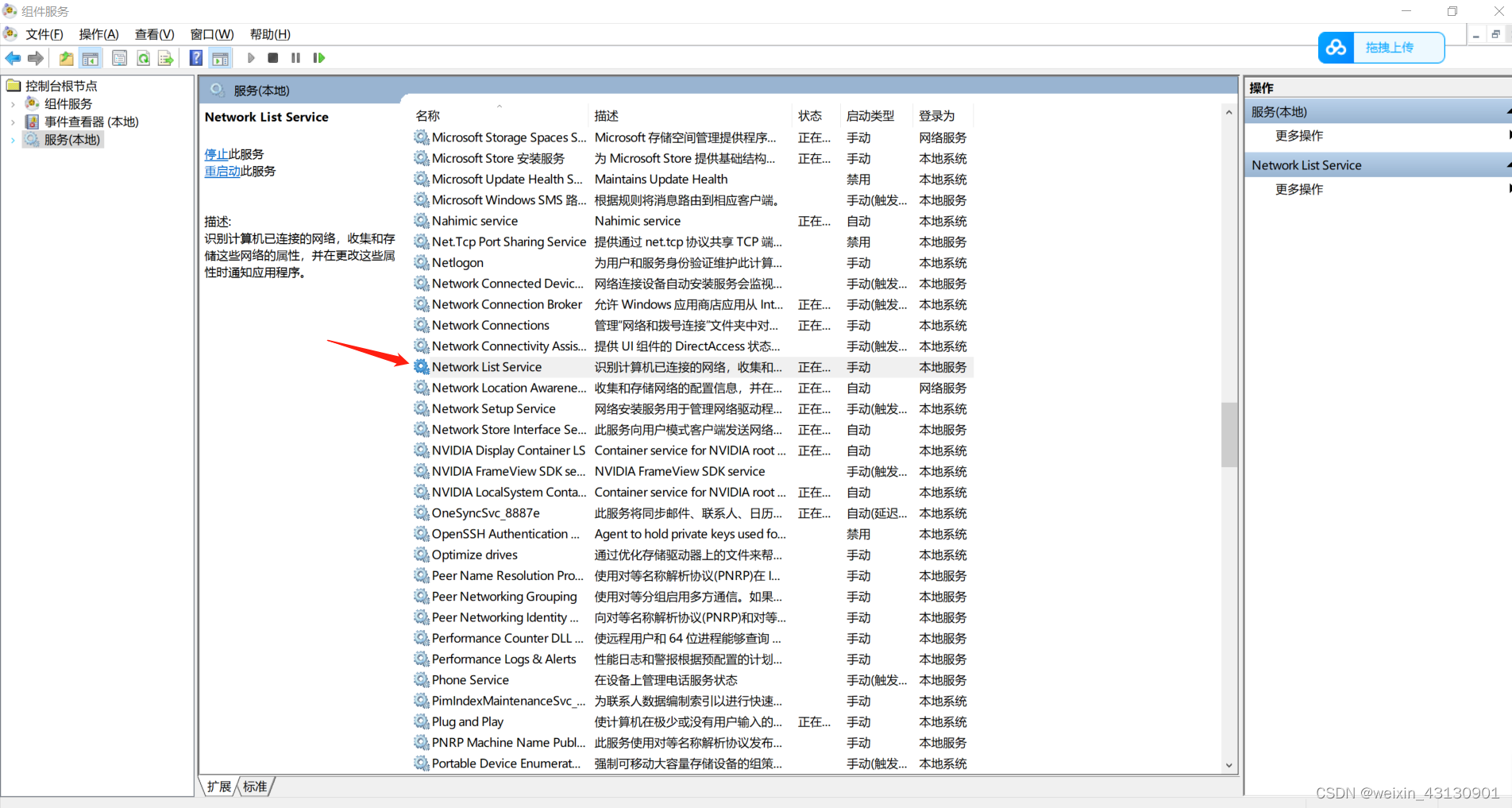1512x808 pixels.
Task: Select the NVIDIA FrameView SDK service row
Action: (x=692, y=471)
